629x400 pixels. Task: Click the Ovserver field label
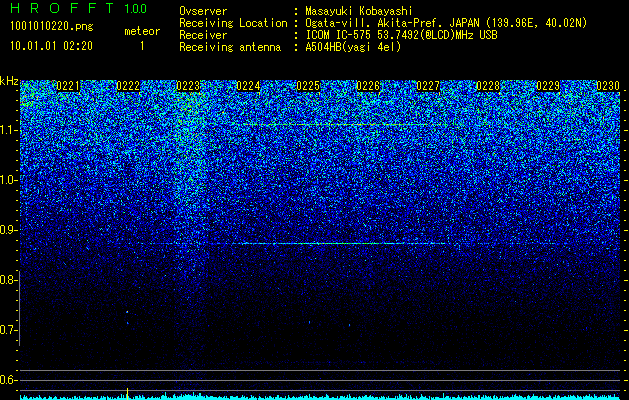(x=203, y=11)
